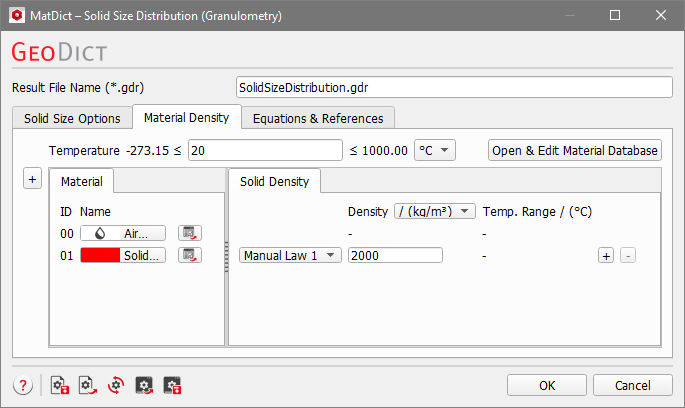Click the database icon beside Solid material
Image resolution: width=685 pixels, height=408 pixels.
(190, 255)
